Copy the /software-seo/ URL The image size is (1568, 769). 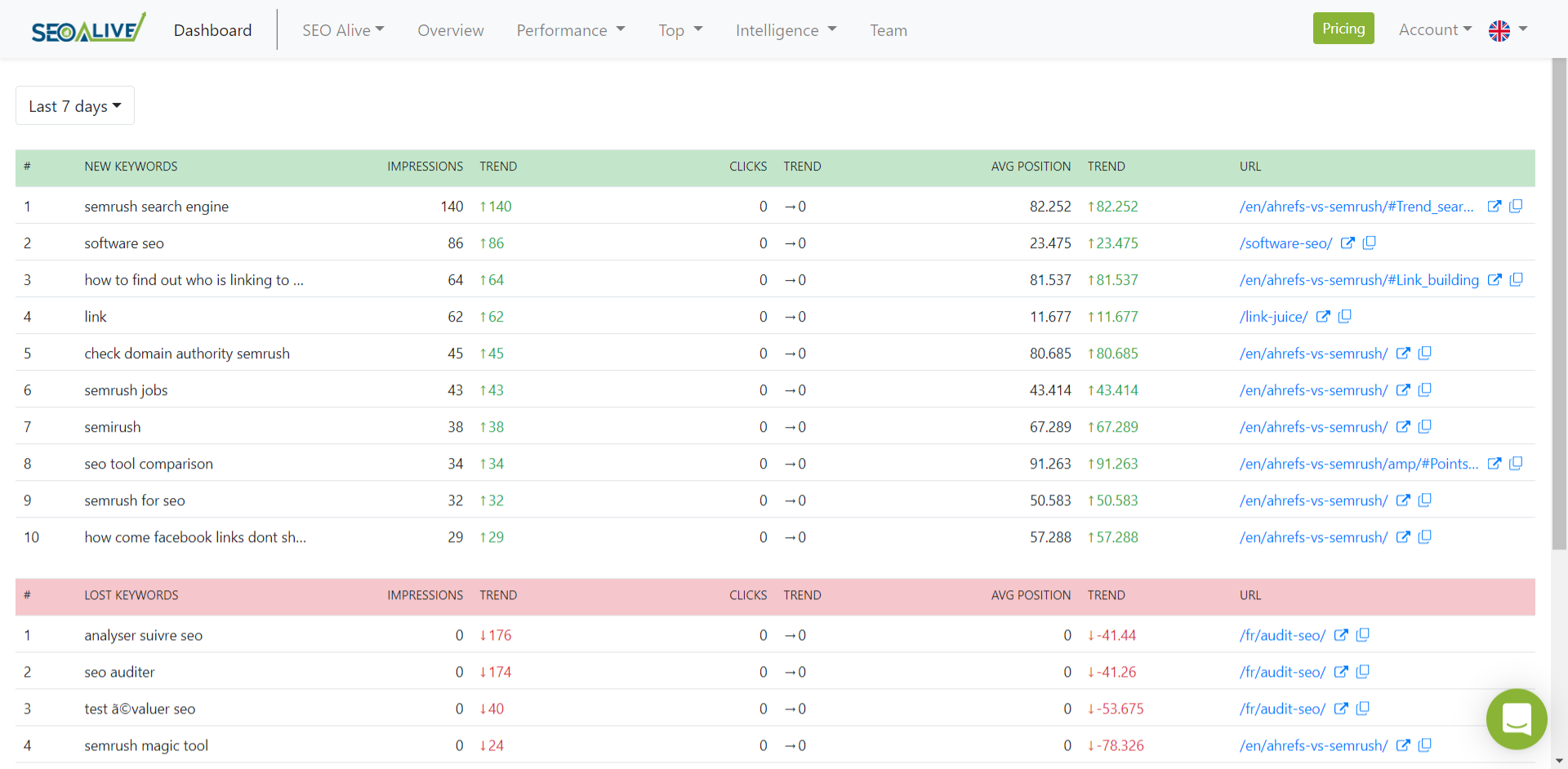pos(1370,242)
